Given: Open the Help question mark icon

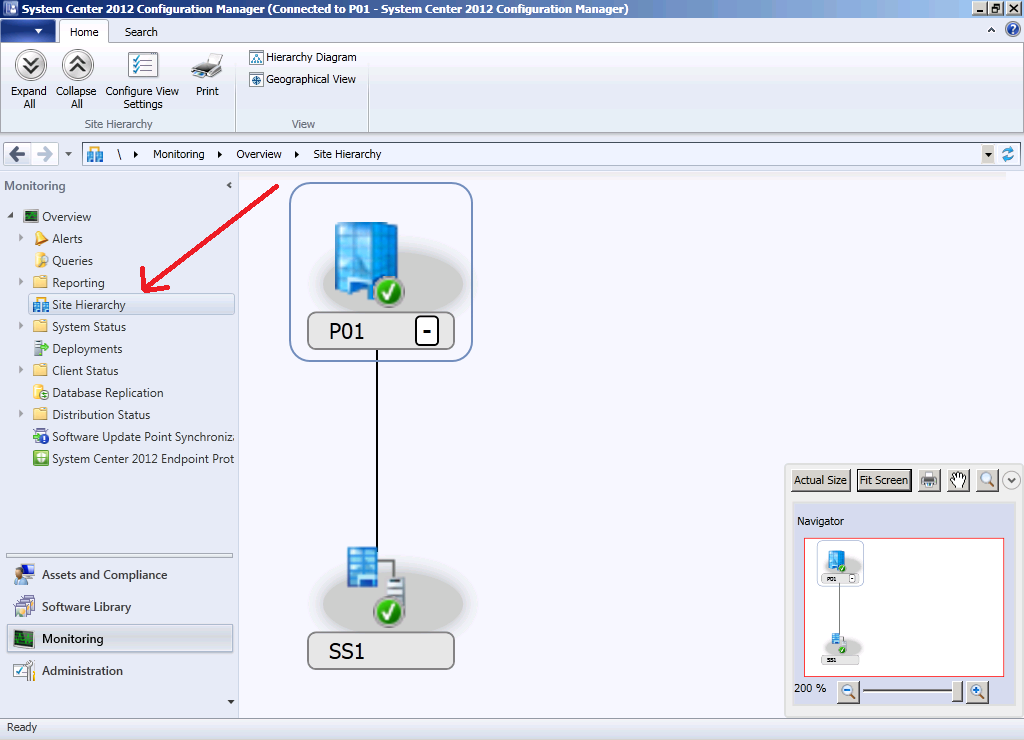Looking at the screenshot, I should [1013, 29].
